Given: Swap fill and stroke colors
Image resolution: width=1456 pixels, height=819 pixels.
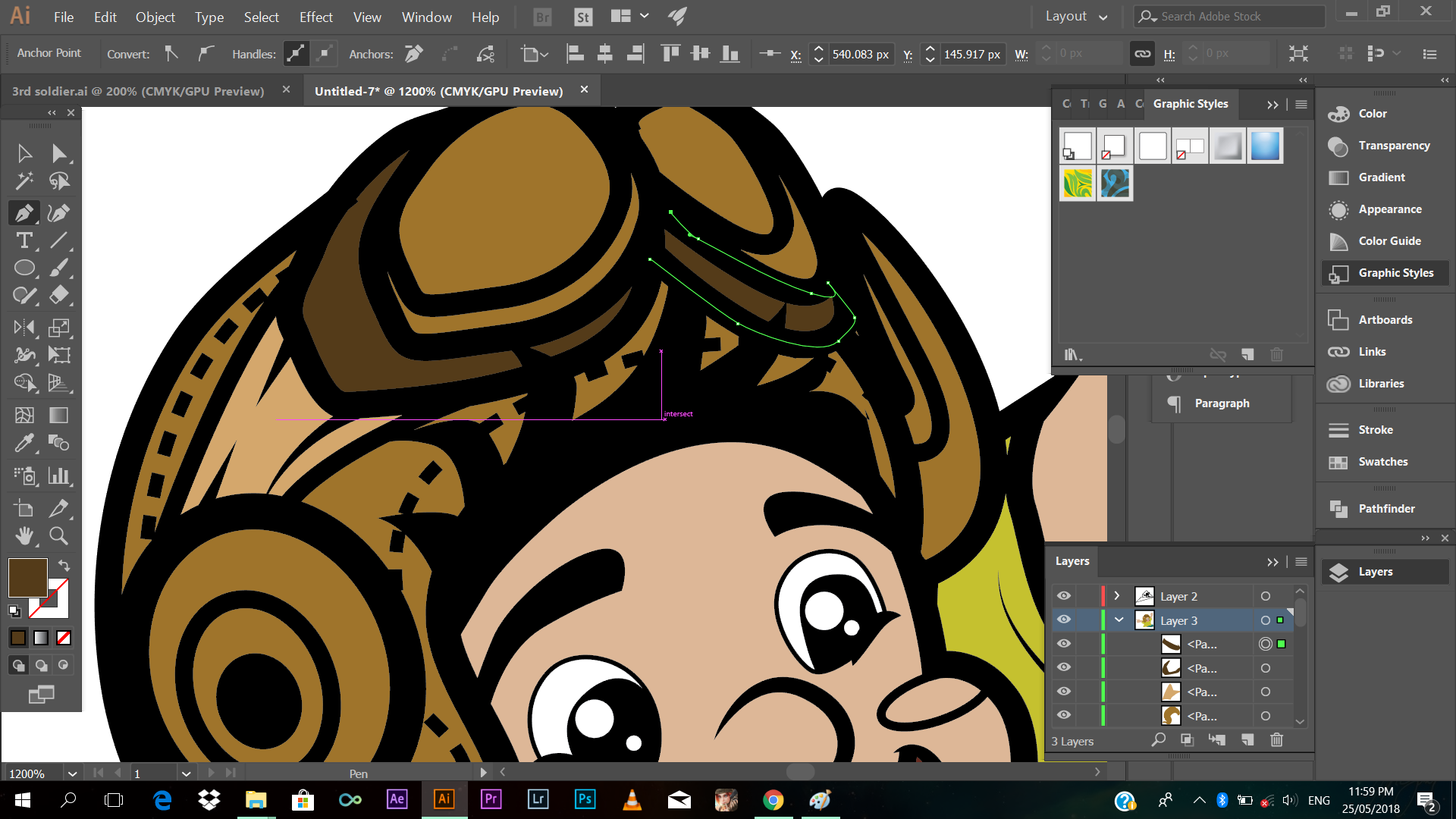Looking at the screenshot, I should [x=64, y=566].
